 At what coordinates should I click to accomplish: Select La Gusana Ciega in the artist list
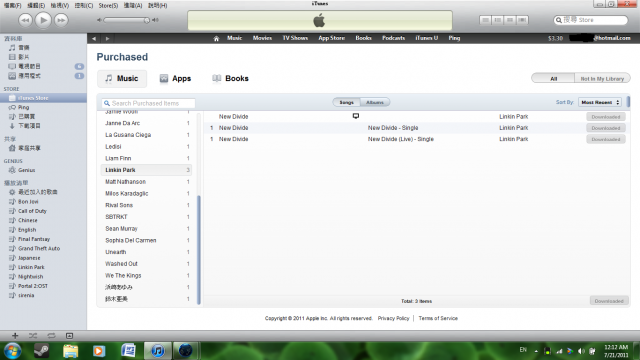(x=146, y=135)
